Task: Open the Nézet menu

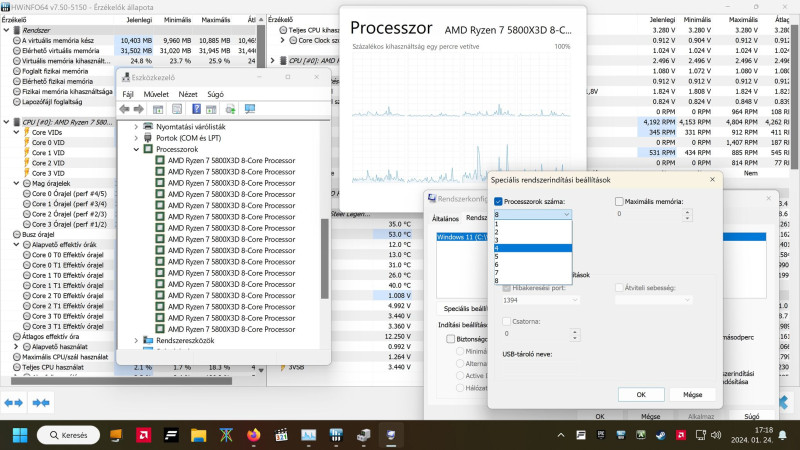Action: pos(188,94)
